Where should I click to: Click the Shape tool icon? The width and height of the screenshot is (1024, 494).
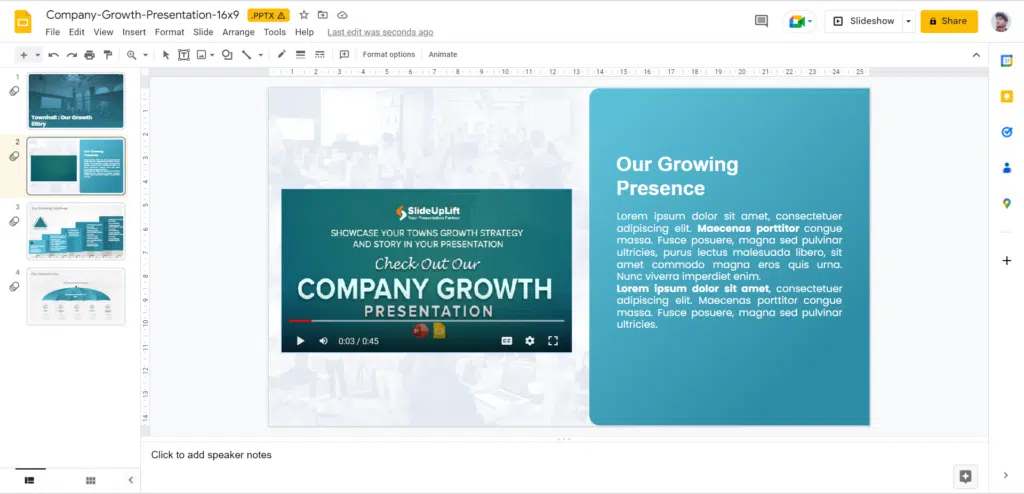pos(229,55)
